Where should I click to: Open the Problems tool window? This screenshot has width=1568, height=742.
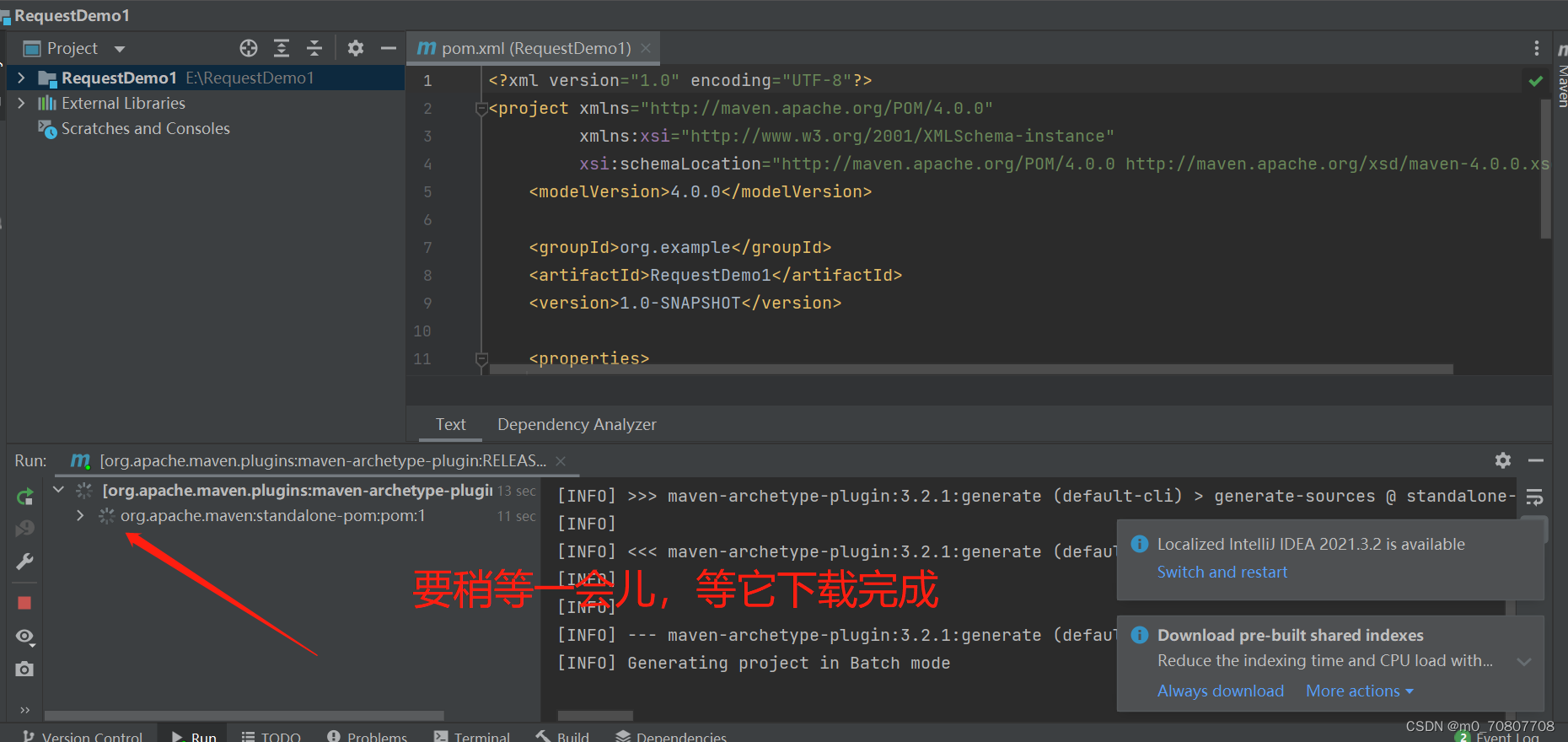click(x=368, y=736)
